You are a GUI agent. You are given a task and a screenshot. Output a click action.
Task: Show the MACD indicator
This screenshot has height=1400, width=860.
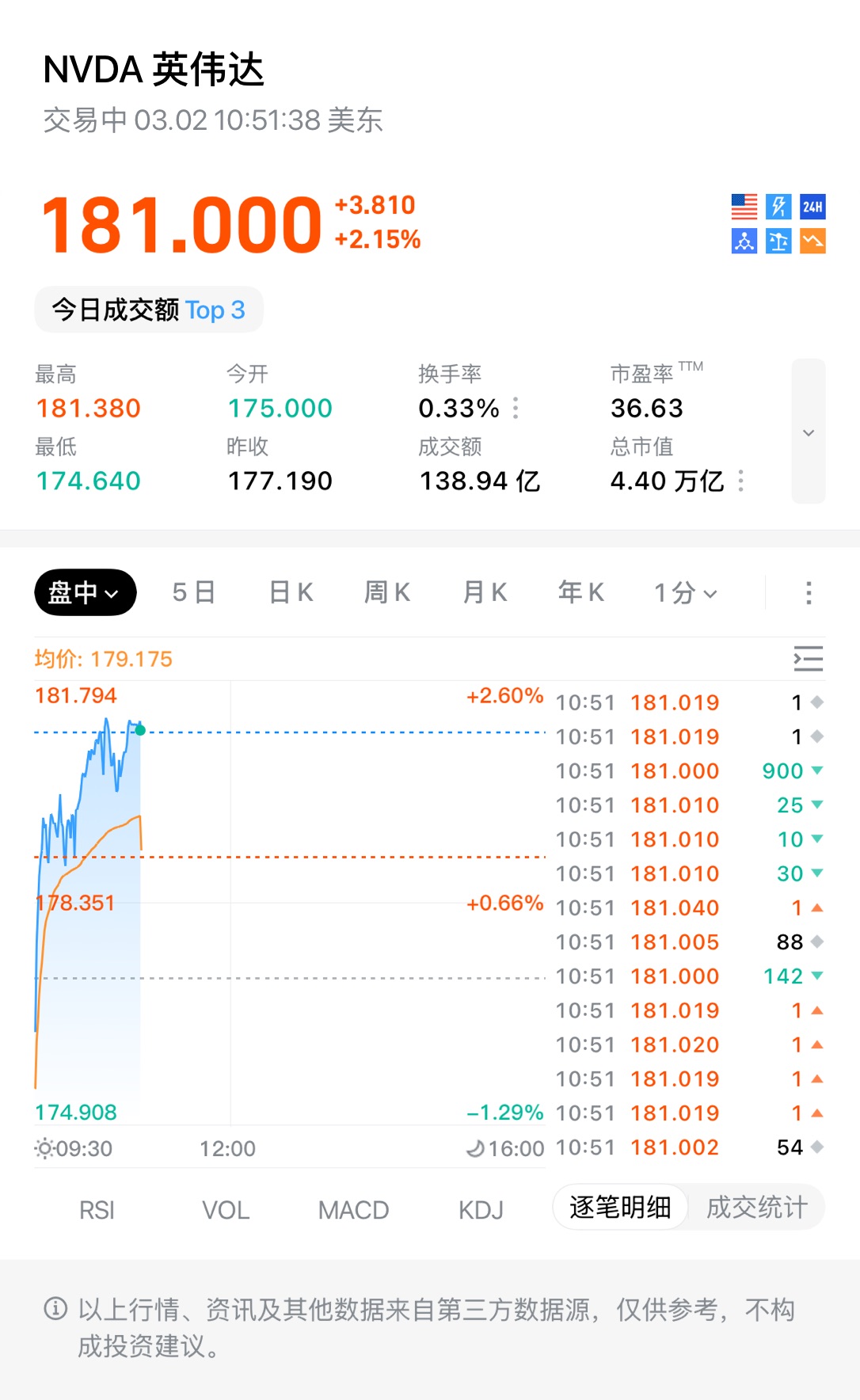coord(353,1210)
